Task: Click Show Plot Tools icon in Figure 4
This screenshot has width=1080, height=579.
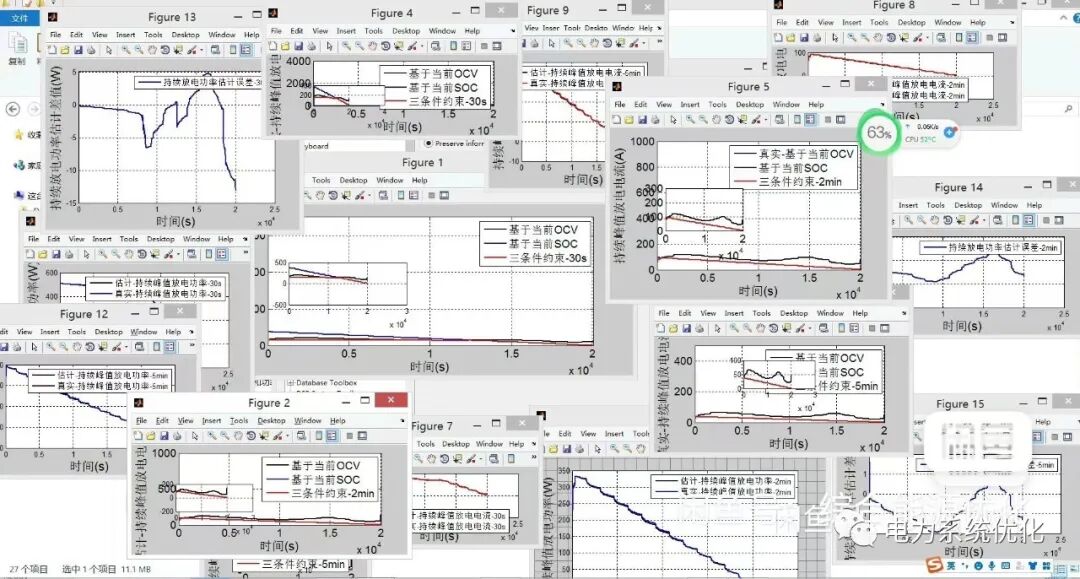Action: coord(497,46)
